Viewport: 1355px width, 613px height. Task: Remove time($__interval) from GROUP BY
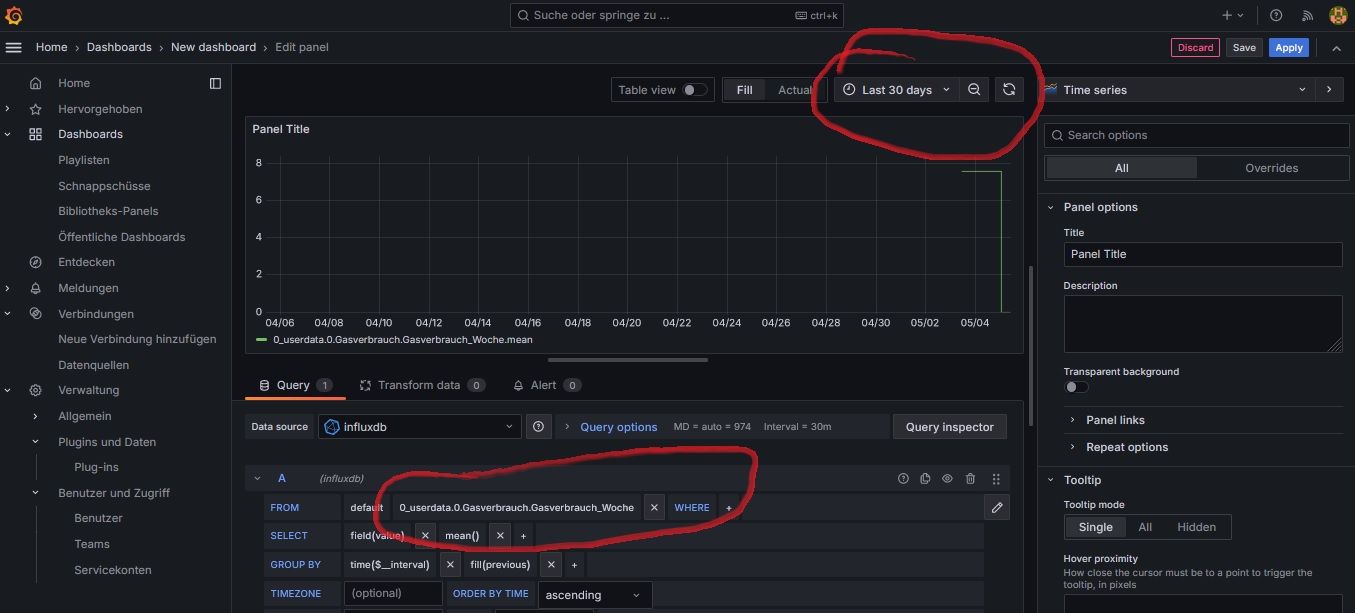click(450, 565)
